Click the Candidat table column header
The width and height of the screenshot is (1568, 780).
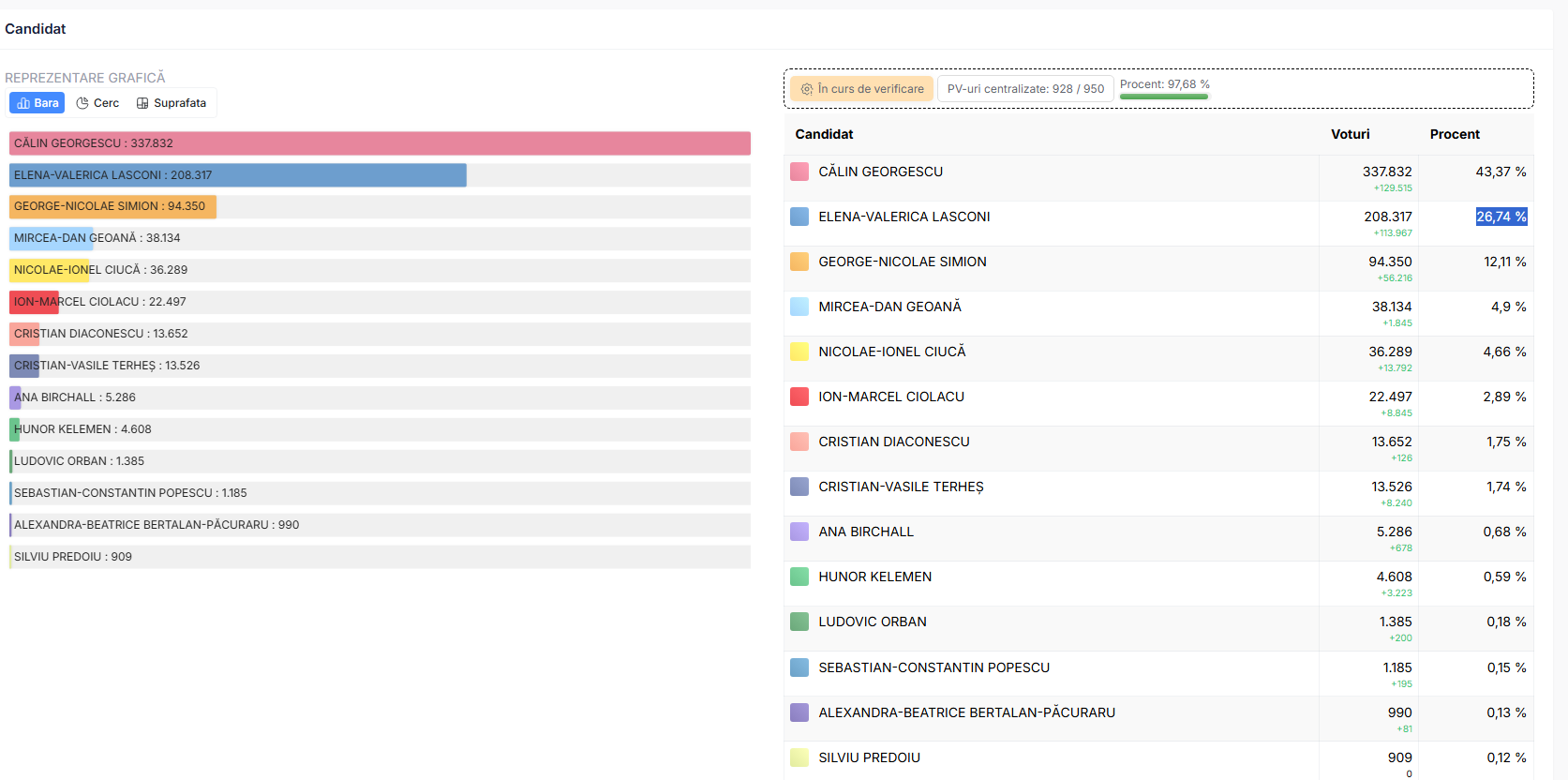pyautogui.click(x=824, y=134)
